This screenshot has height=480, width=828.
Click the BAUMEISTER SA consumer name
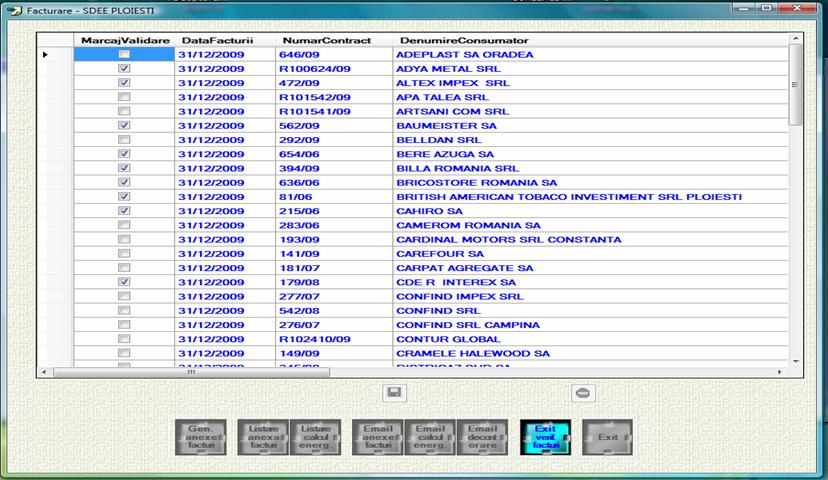point(590,126)
